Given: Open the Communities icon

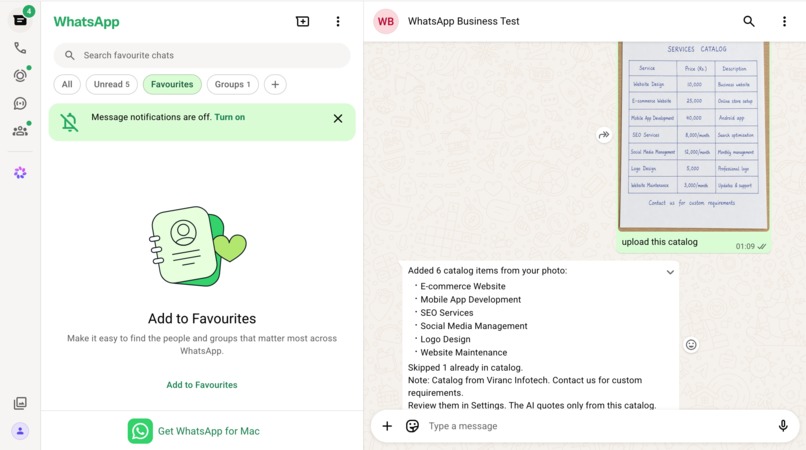Looking at the screenshot, I should pyautogui.click(x=20, y=131).
